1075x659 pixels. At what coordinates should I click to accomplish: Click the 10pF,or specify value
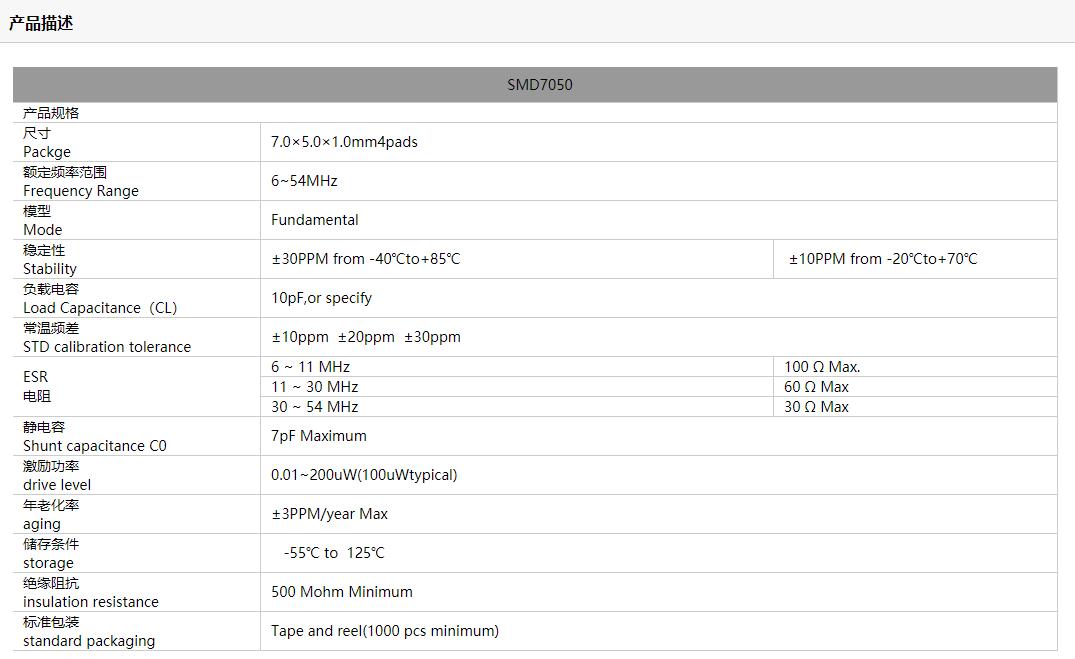point(321,298)
